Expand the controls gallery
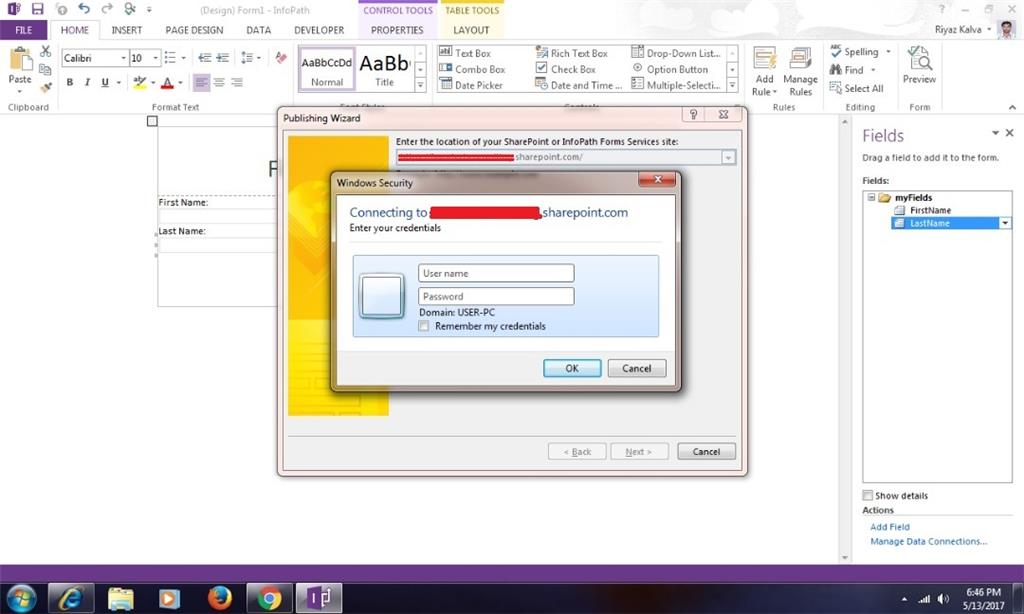The image size is (1024, 614). pos(732,85)
